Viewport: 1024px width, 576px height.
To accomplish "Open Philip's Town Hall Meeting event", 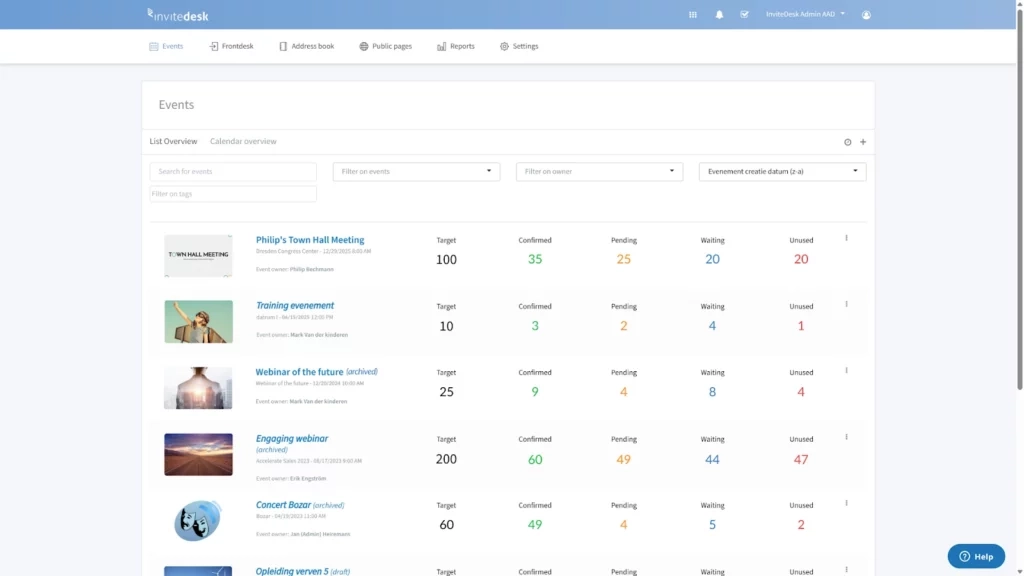I will pos(310,240).
